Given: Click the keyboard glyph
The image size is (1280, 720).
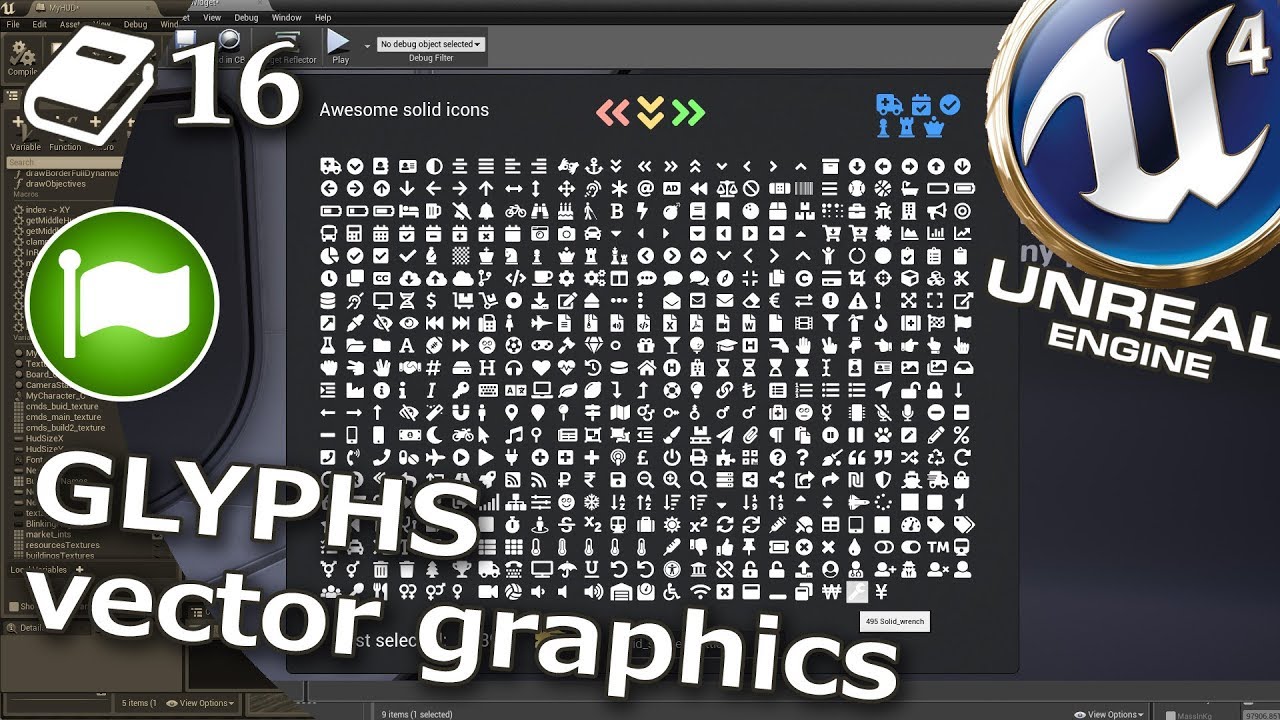Looking at the screenshot, I should click(x=488, y=390).
